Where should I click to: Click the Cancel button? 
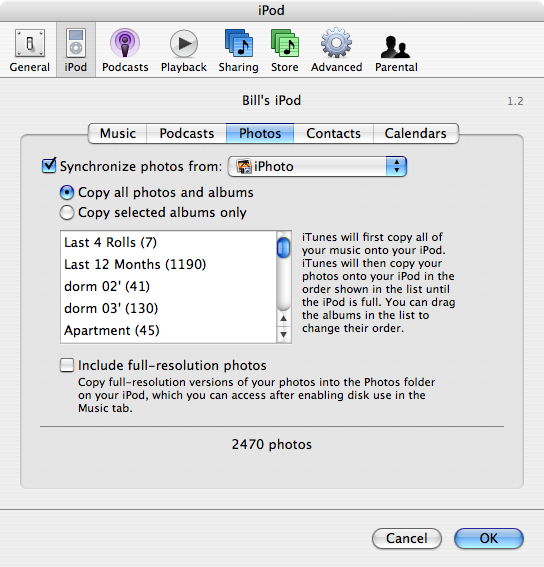(407, 538)
